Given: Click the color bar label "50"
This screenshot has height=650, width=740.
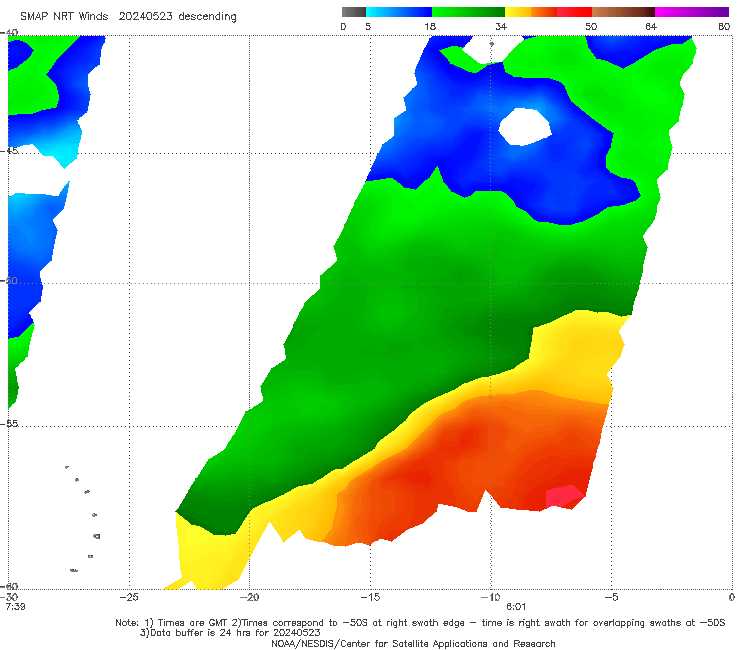Looking at the screenshot, I should pos(591,26).
